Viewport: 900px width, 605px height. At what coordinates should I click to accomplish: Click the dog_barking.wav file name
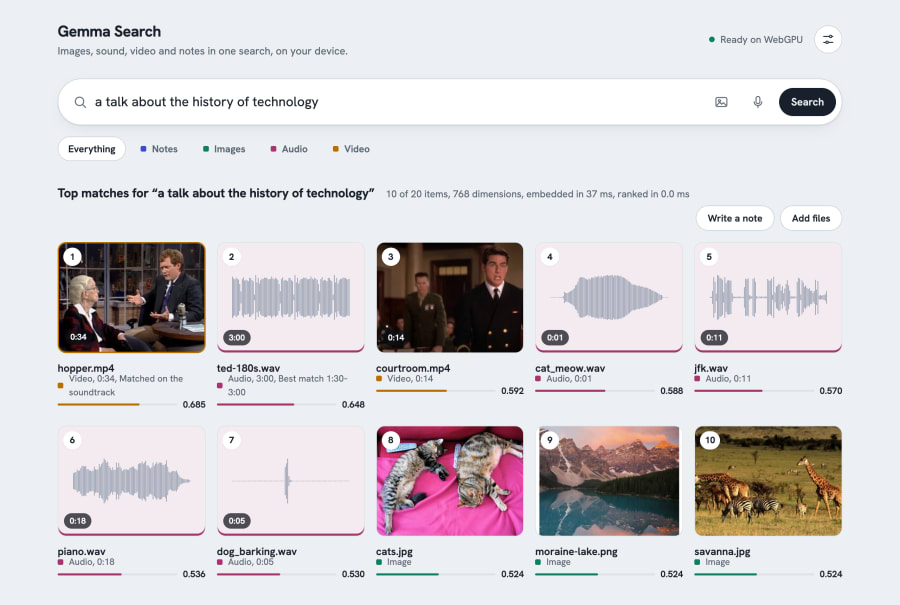257,552
